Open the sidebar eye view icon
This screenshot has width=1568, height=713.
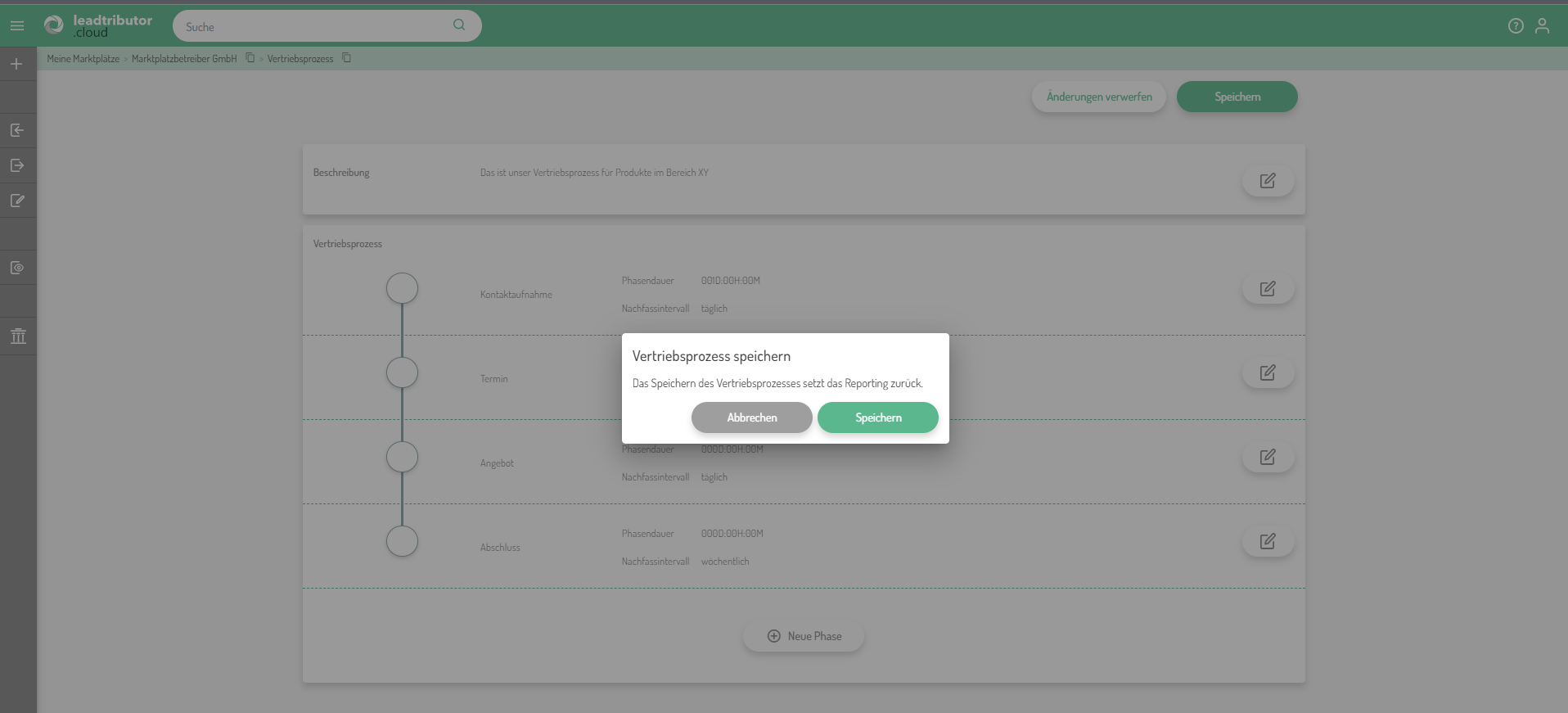(x=17, y=268)
